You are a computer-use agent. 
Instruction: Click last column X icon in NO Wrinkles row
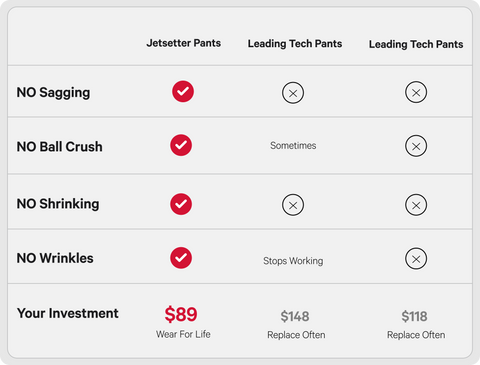click(x=416, y=259)
